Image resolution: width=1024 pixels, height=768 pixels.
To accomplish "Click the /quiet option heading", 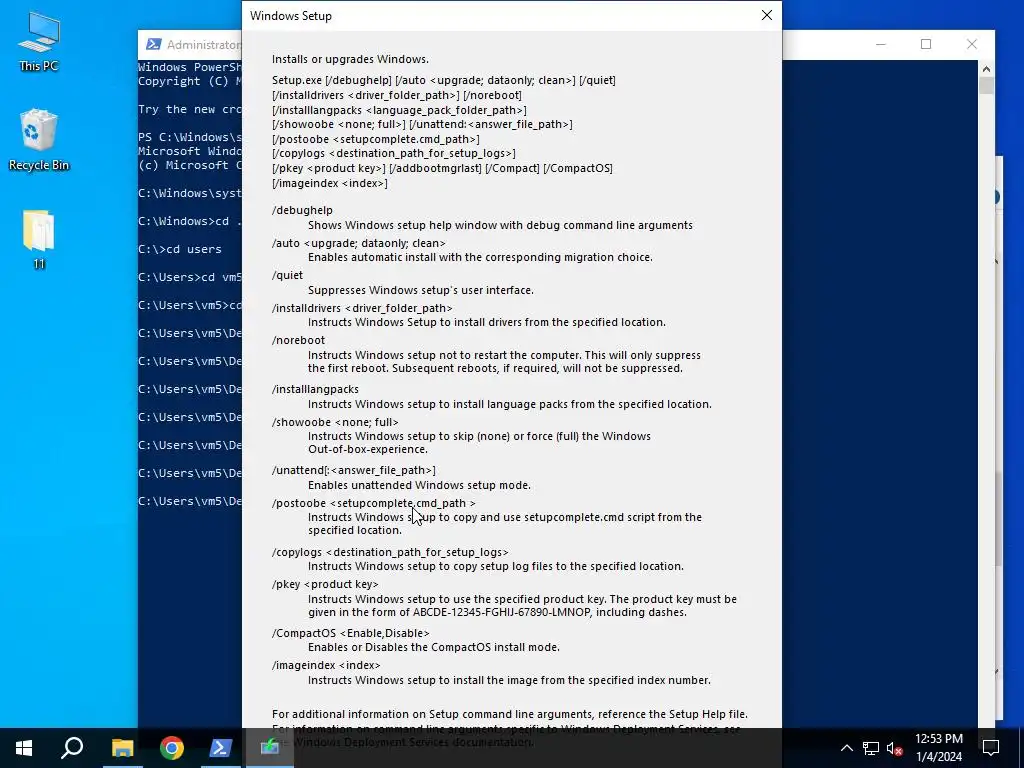I will (x=287, y=276).
